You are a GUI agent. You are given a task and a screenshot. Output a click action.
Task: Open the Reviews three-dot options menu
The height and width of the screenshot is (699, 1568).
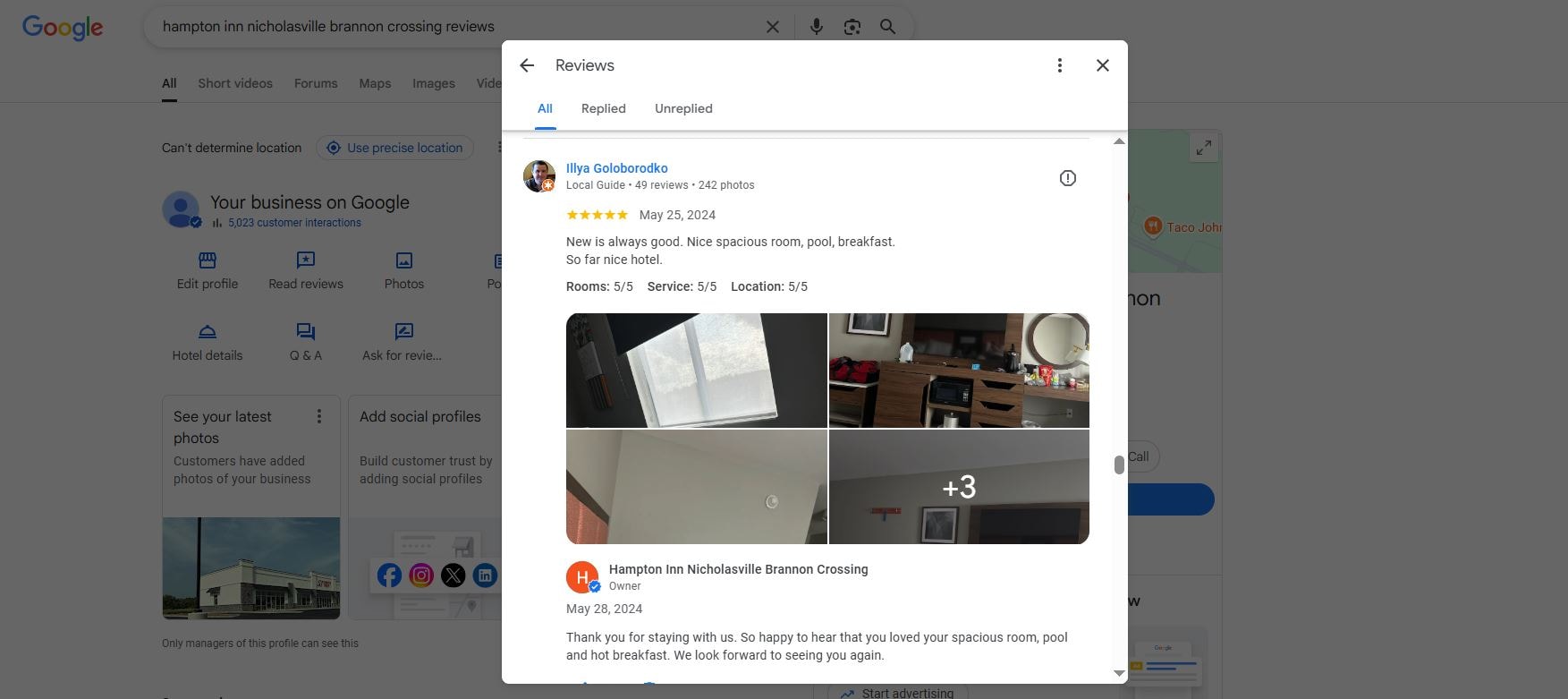coord(1059,65)
